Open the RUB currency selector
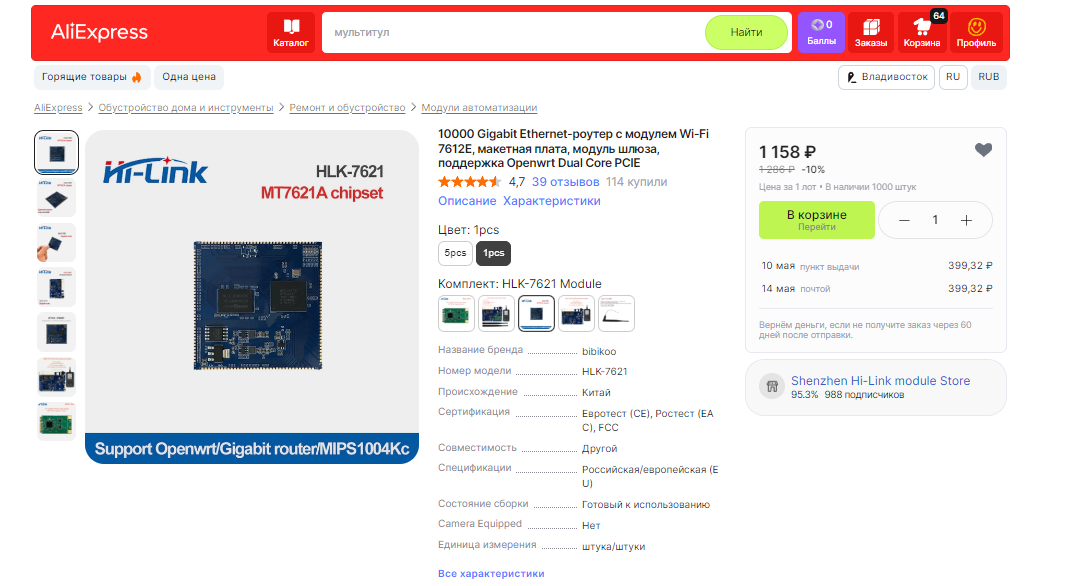The width and height of the screenshot is (1077, 586). point(988,77)
